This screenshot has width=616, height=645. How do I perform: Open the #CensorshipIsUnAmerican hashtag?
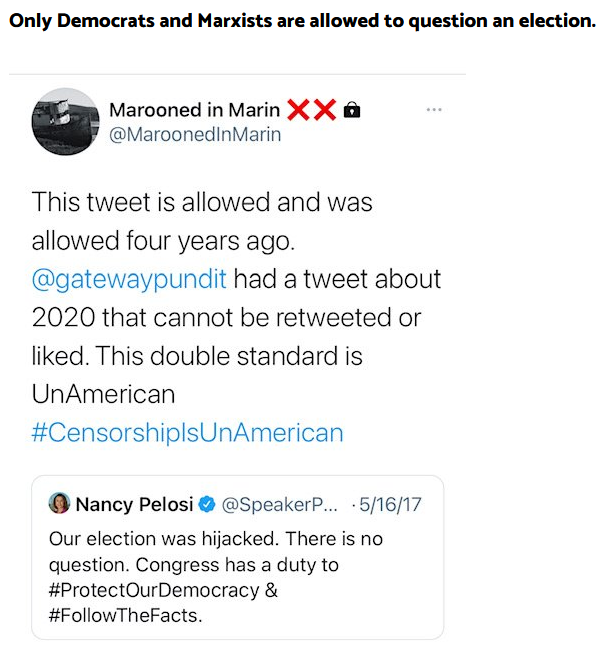tap(188, 432)
